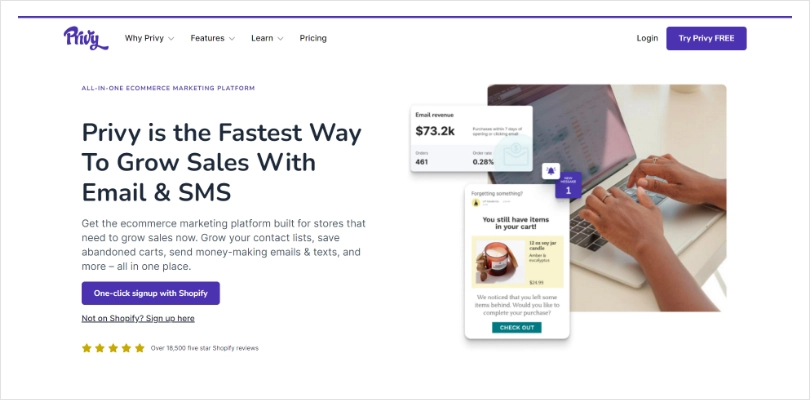810x400 pixels.
Task: Open the Features menu label
Action: point(207,38)
